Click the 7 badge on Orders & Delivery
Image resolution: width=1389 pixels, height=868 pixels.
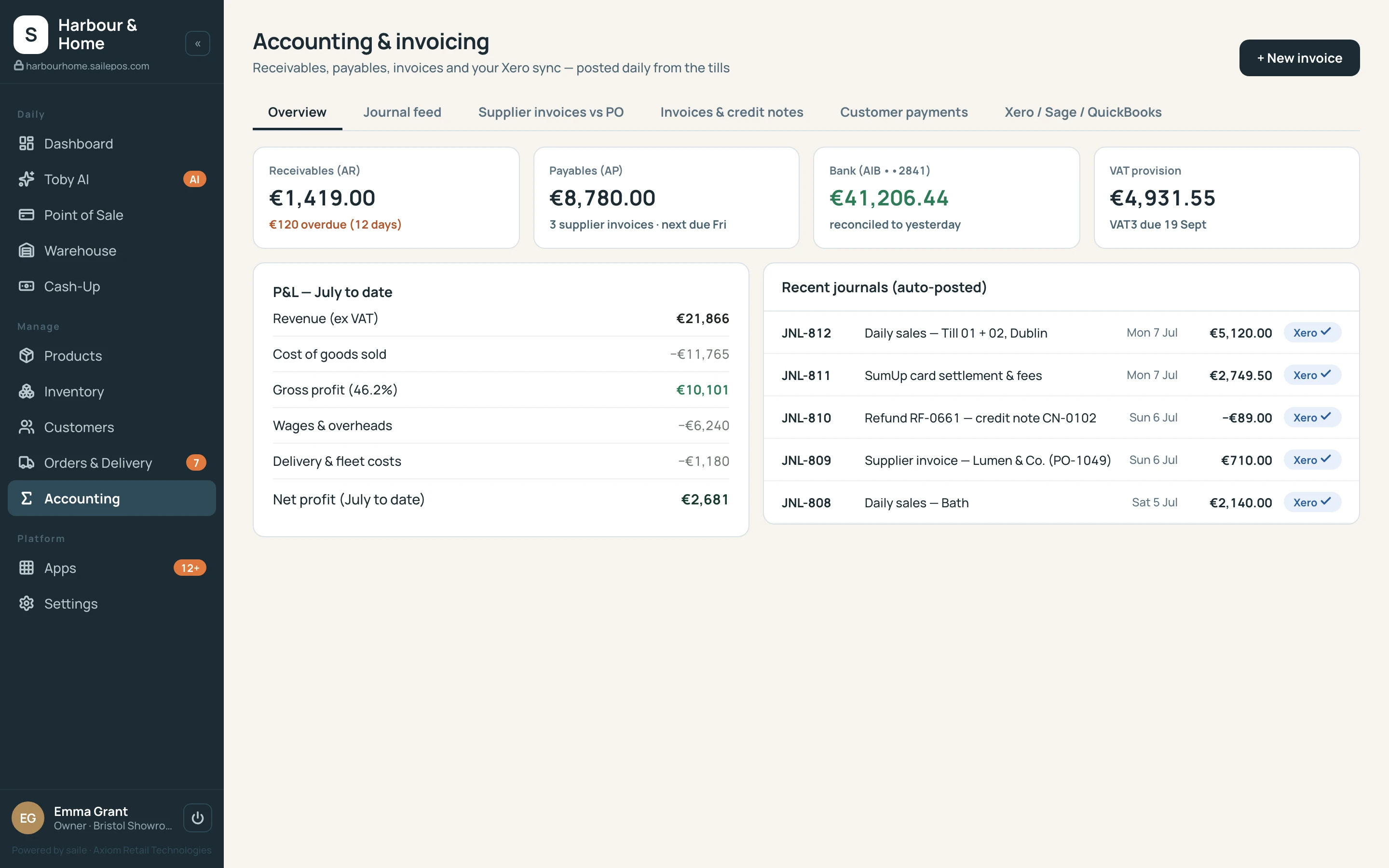click(x=196, y=463)
